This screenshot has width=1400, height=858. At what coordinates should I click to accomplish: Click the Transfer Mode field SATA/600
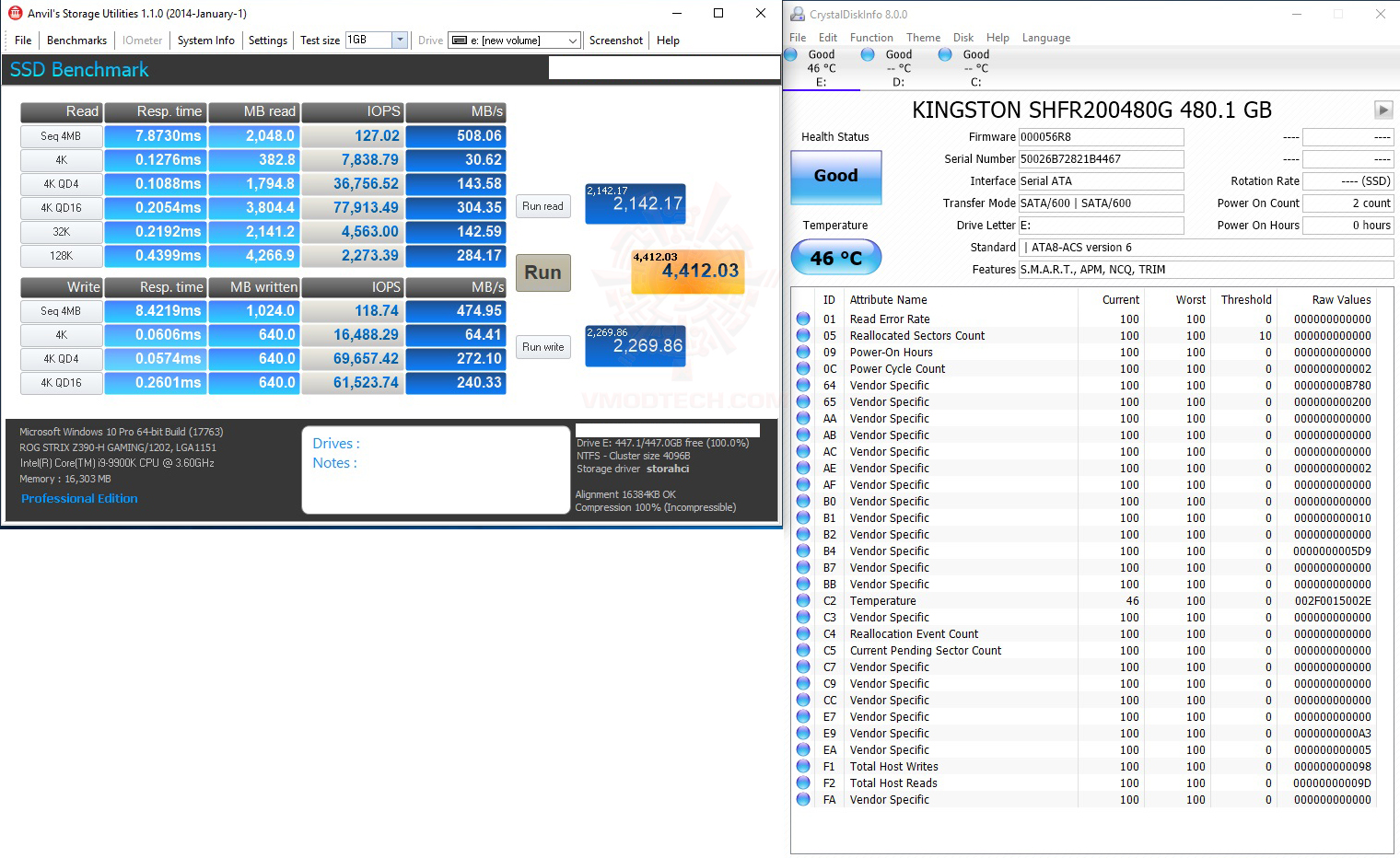(x=1101, y=203)
